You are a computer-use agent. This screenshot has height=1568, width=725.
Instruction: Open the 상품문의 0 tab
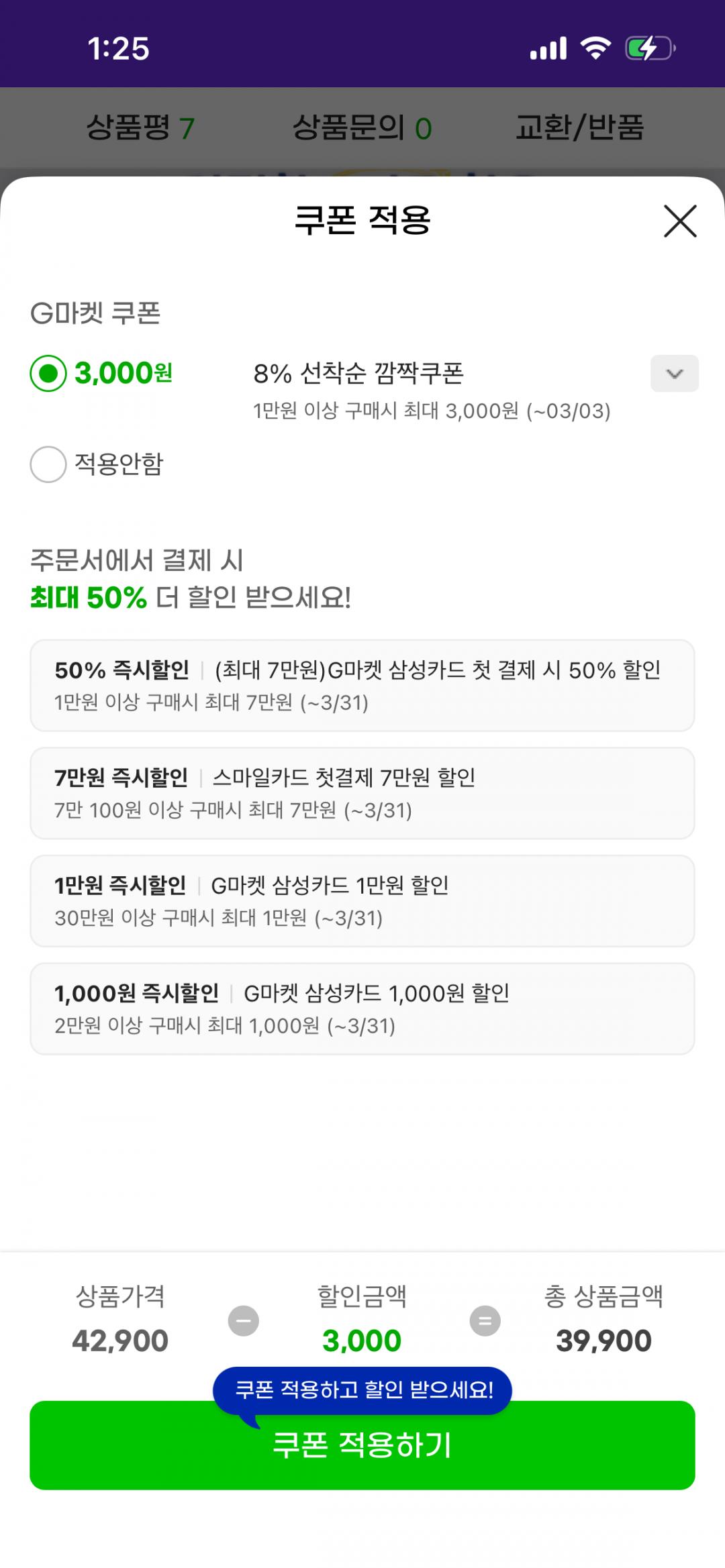[362, 127]
